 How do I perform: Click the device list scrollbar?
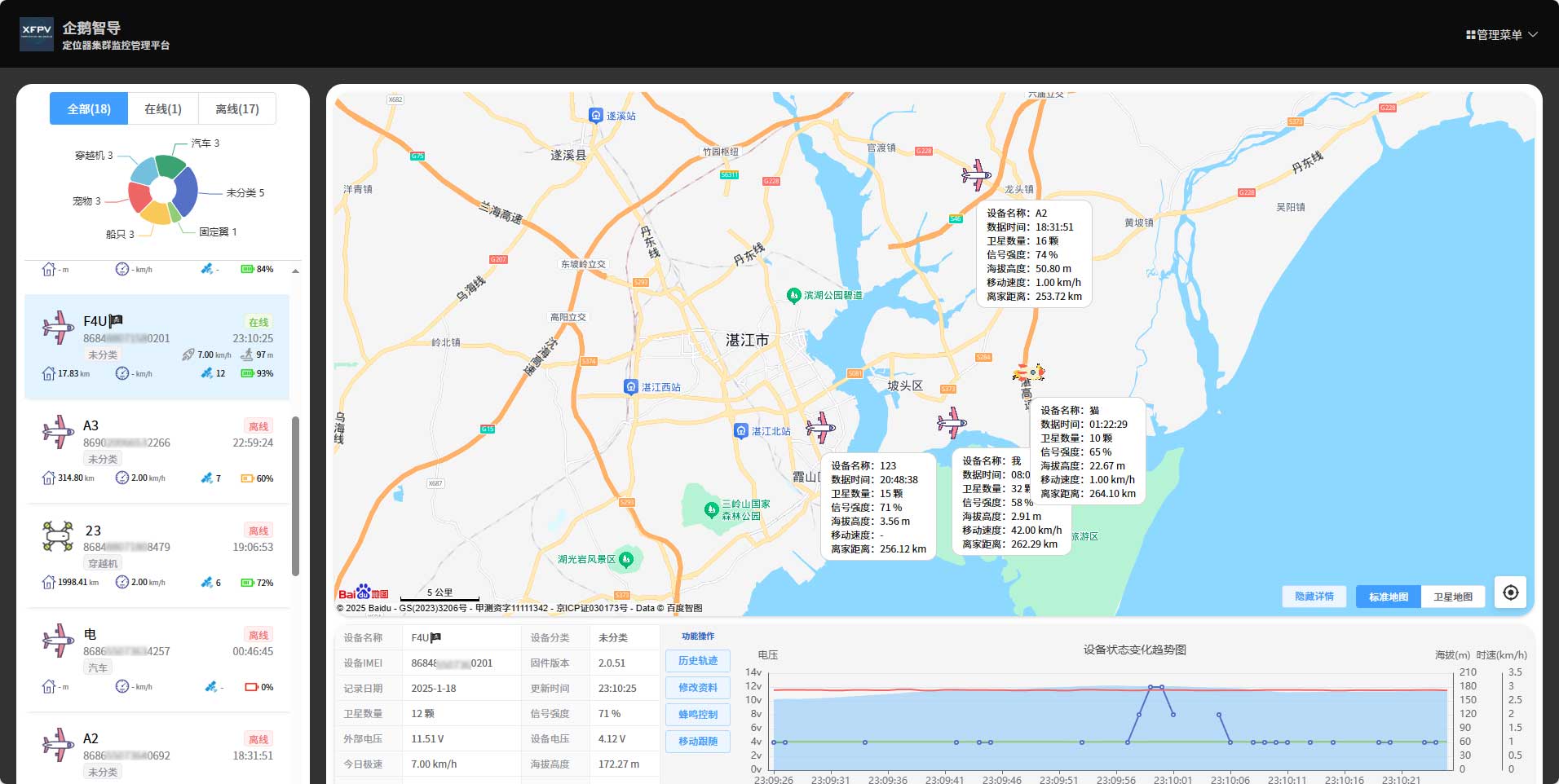[x=295, y=496]
